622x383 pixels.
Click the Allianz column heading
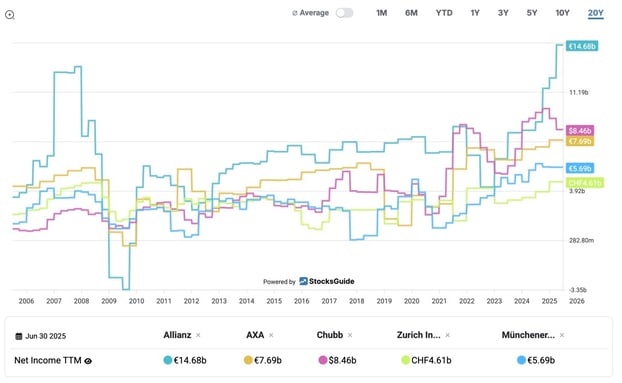[177, 335]
